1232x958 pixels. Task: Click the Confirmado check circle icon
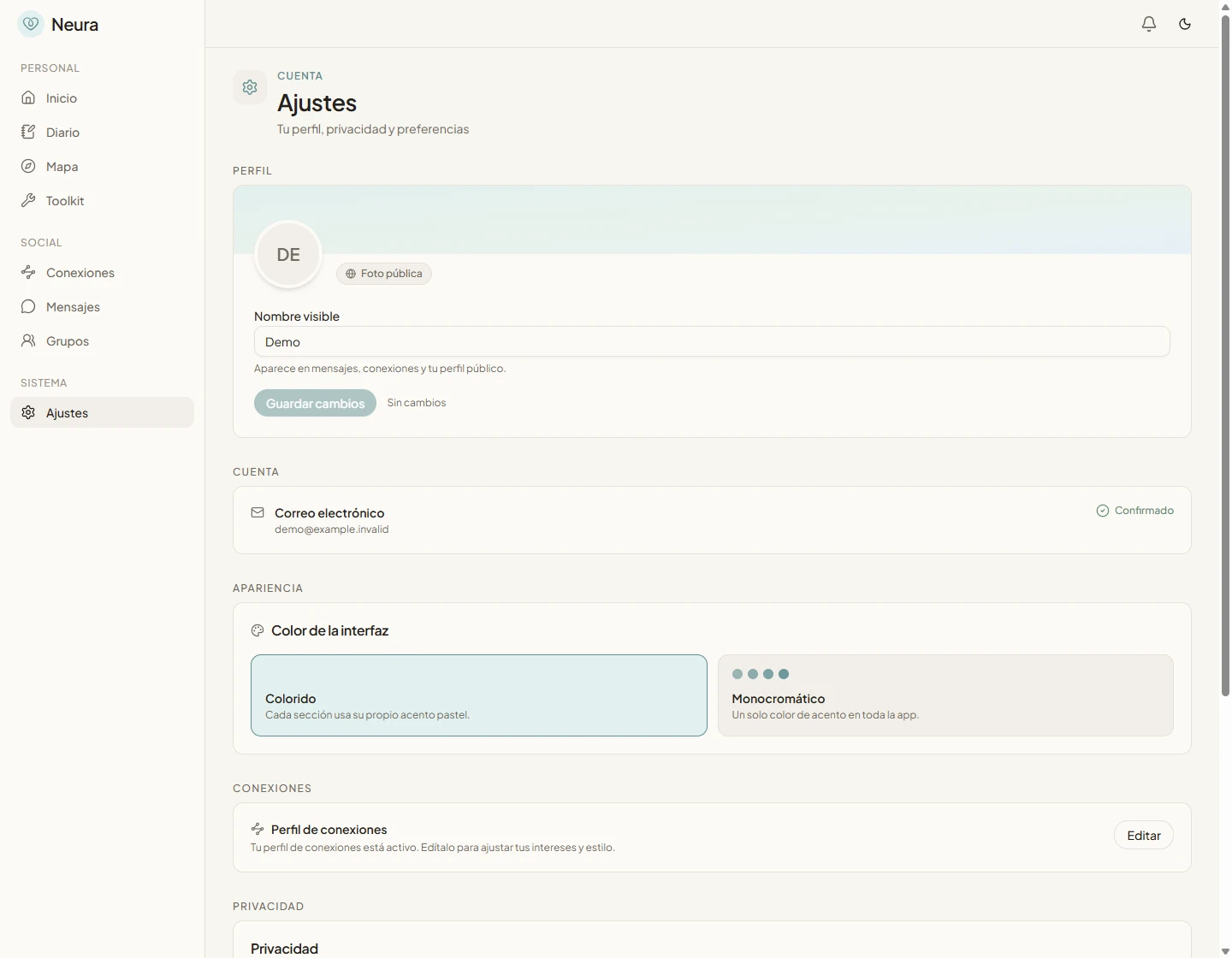(1103, 511)
